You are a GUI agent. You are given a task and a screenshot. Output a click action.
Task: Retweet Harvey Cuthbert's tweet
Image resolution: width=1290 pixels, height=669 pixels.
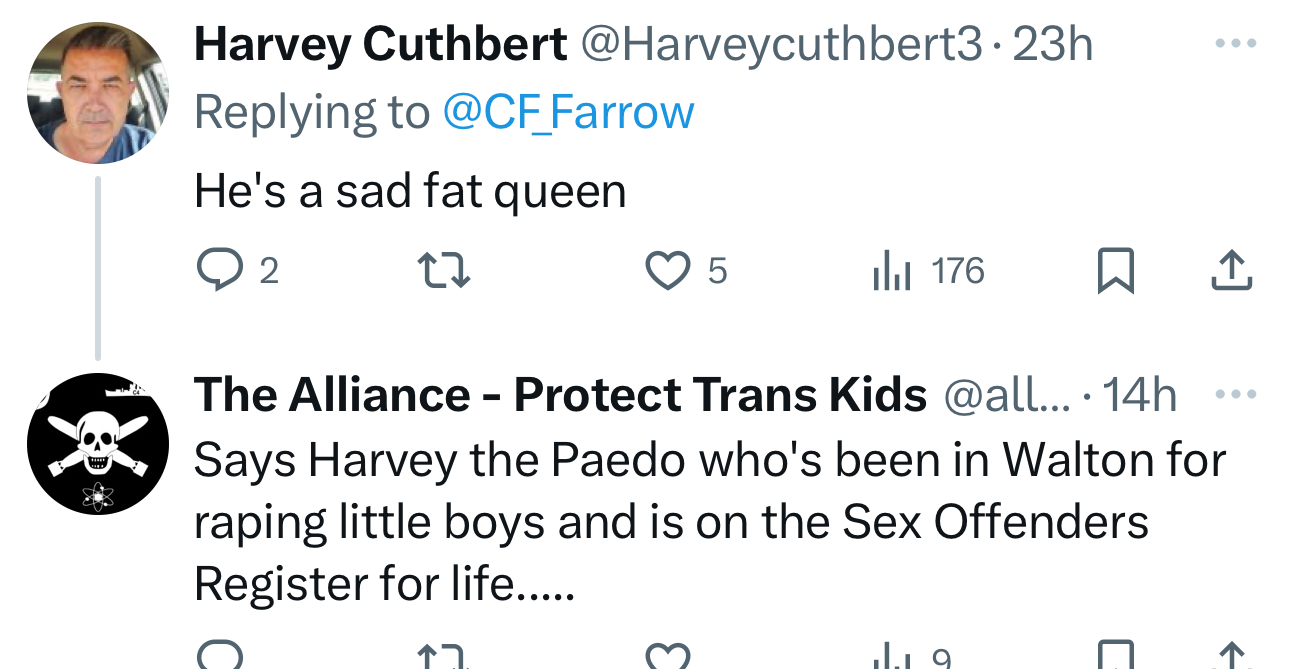(x=442, y=271)
